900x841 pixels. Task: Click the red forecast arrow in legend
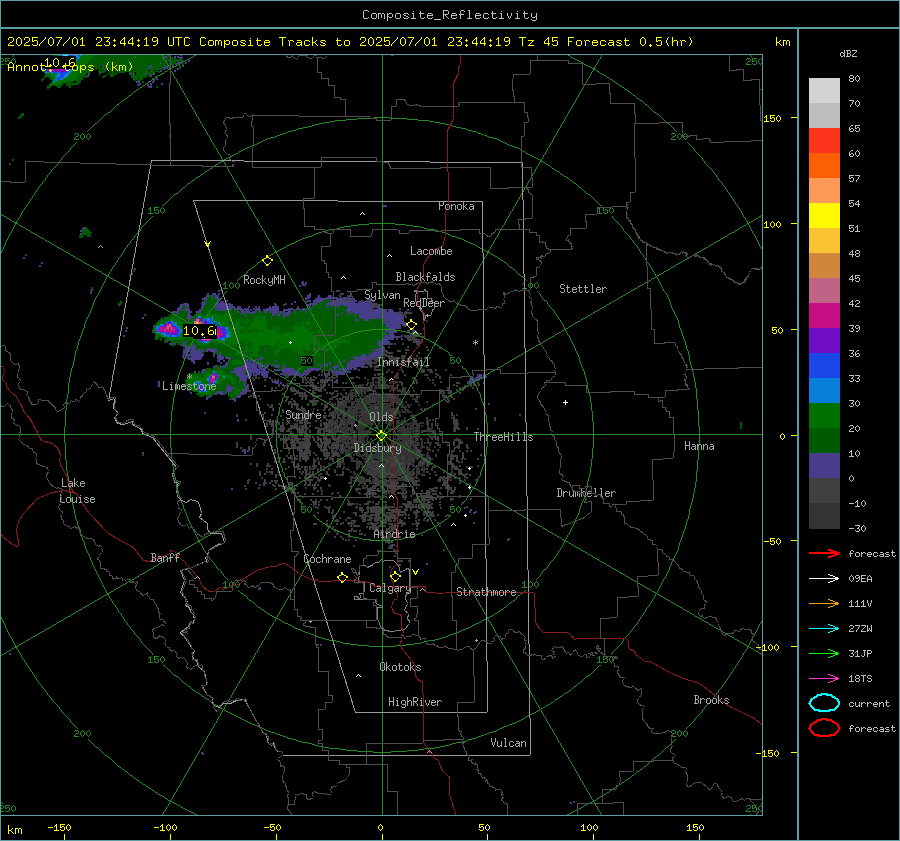824,553
